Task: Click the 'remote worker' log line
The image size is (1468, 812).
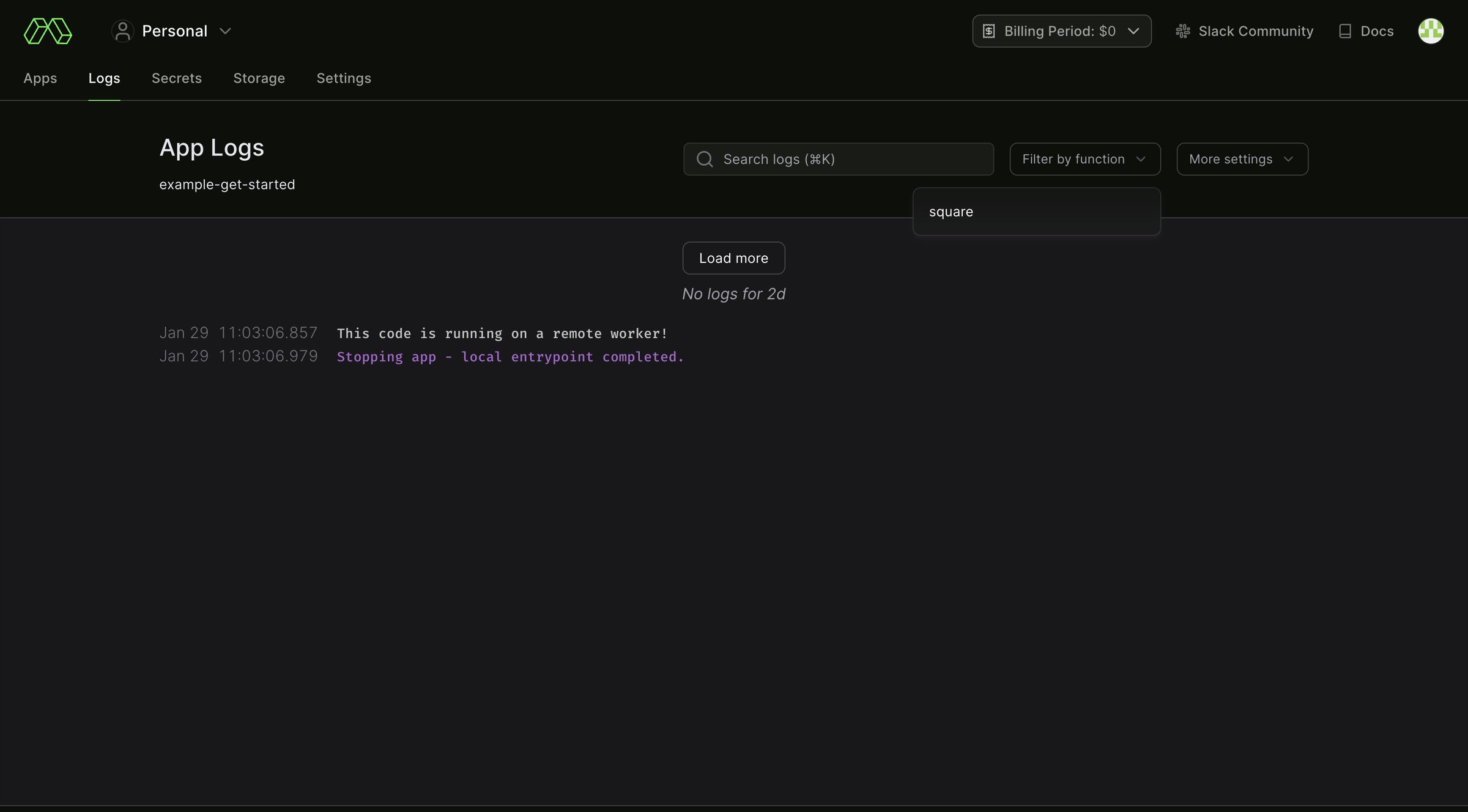Action: click(x=502, y=333)
